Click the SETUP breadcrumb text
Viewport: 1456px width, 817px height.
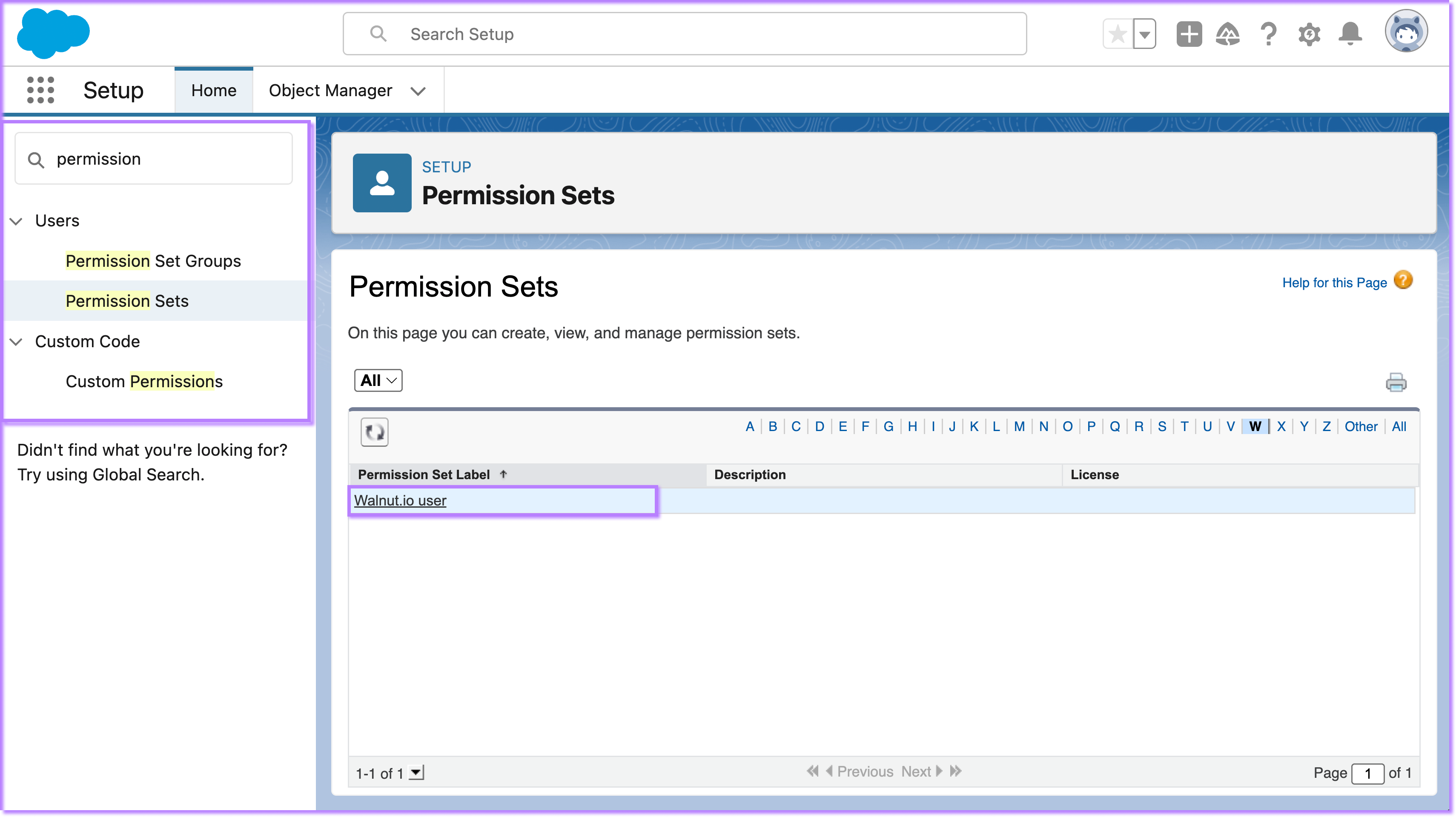(447, 167)
